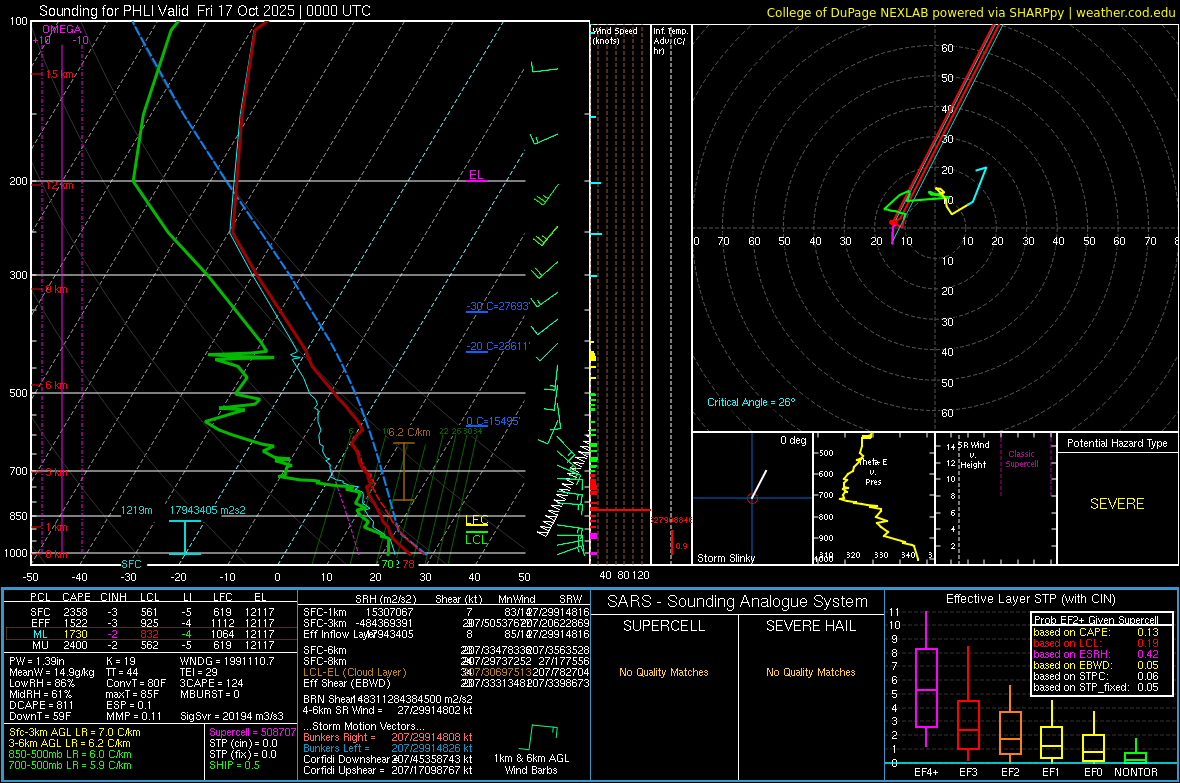Click the "ConvT = 80F" value
The height and width of the screenshot is (783, 1180).
click(136, 684)
